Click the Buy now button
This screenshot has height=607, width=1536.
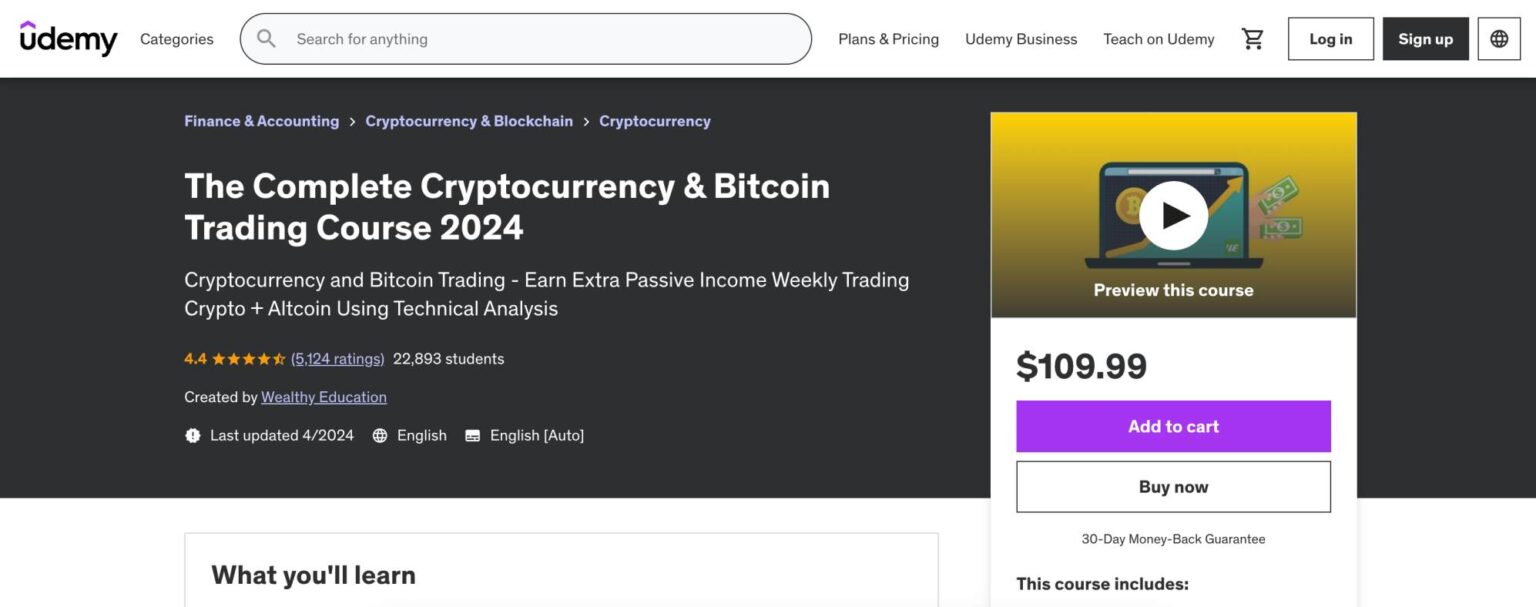pyautogui.click(x=1172, y=486)
